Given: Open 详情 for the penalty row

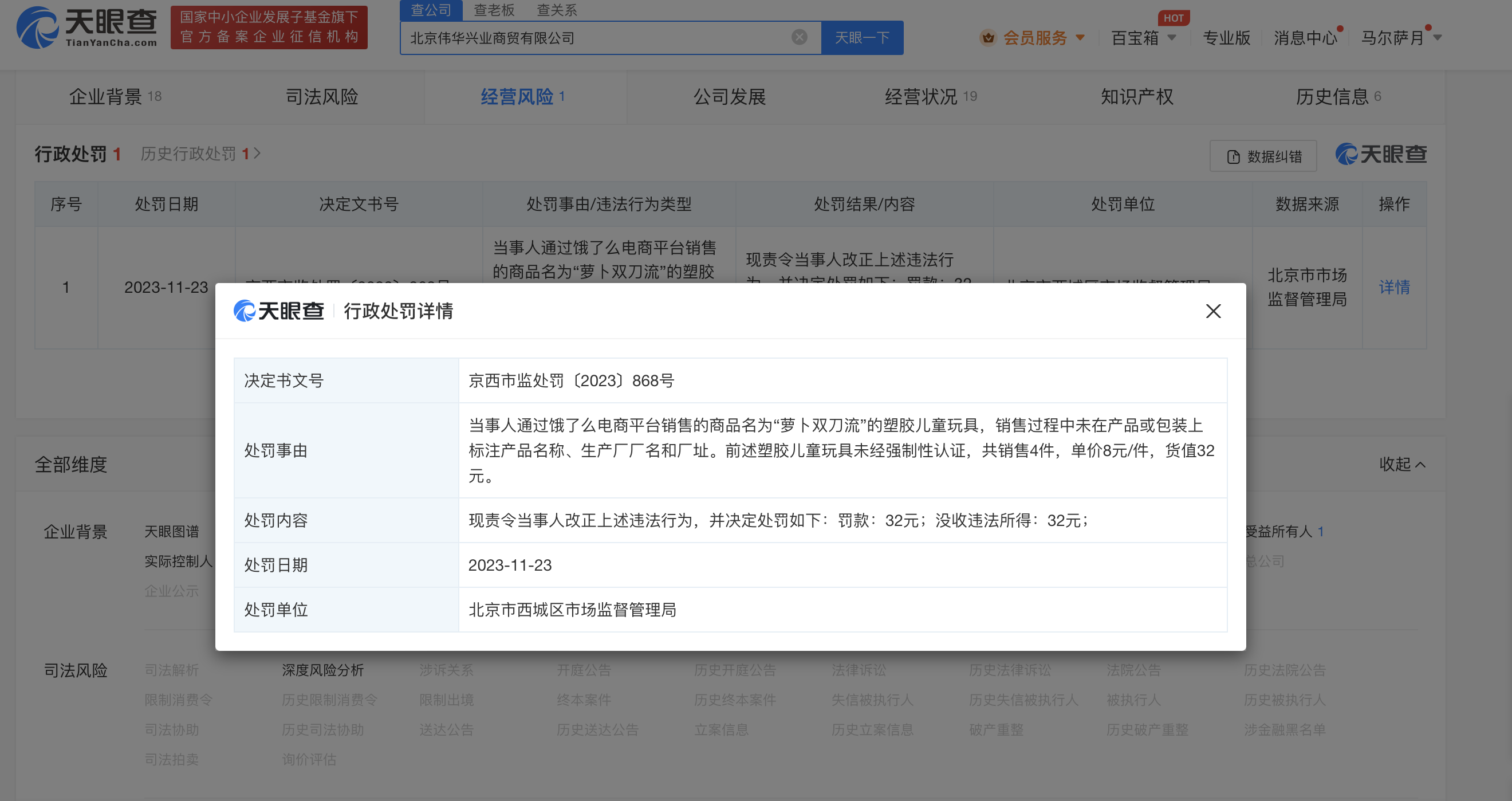Looking at the screenshot, I should pos(1394,287).
